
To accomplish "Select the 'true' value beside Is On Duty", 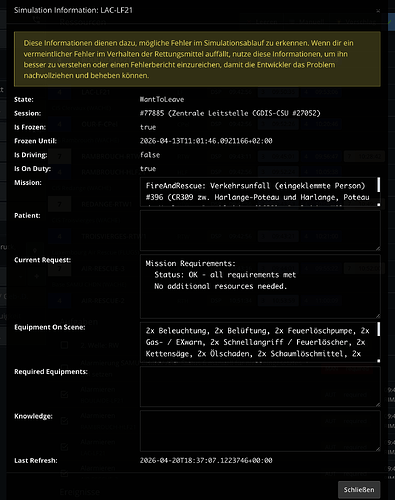I will pos(148,169).
